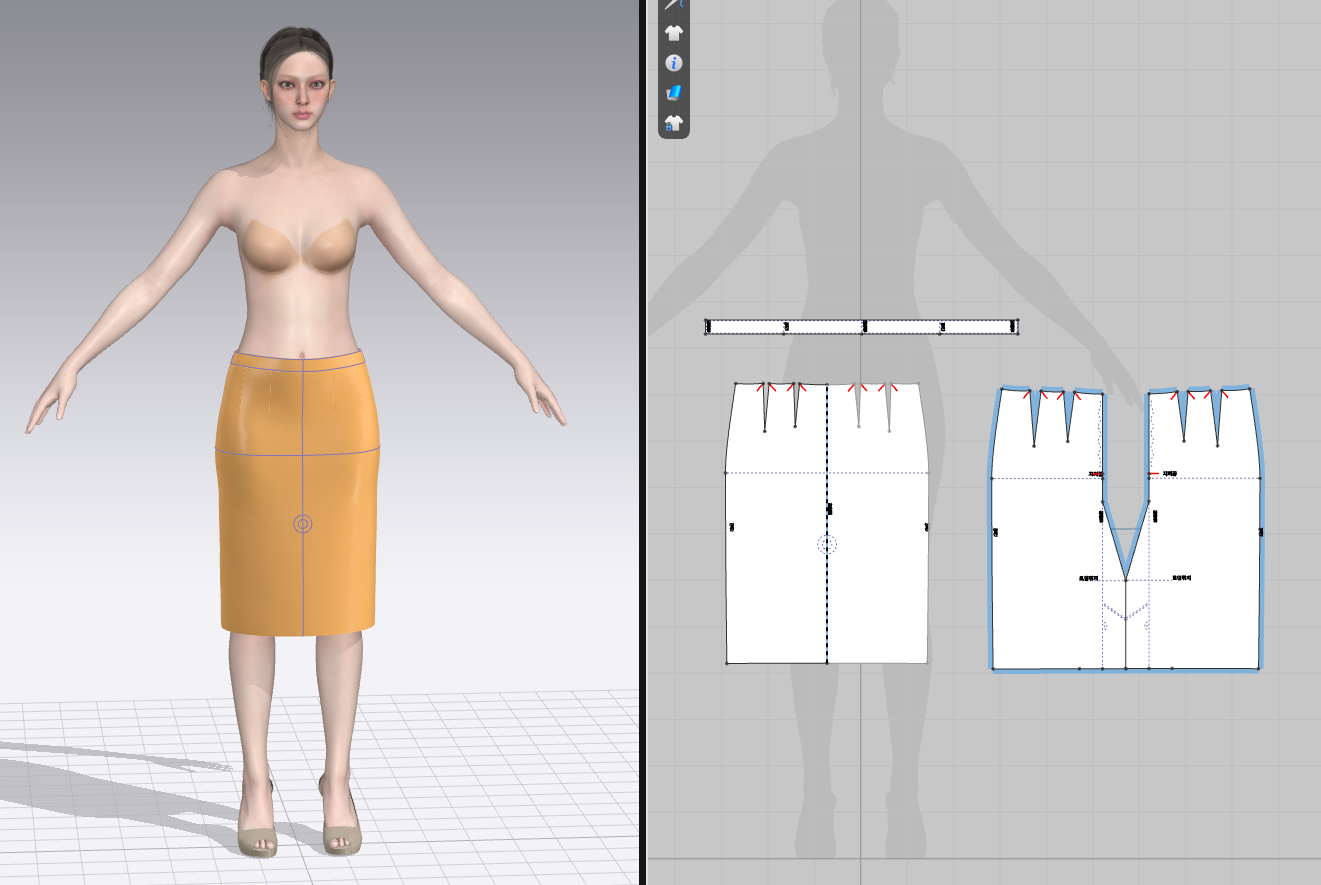This screenshot has height=885, width=1321.
Task: Toggle the t-shirt icon with padlock
Action: tap(674, 123)
